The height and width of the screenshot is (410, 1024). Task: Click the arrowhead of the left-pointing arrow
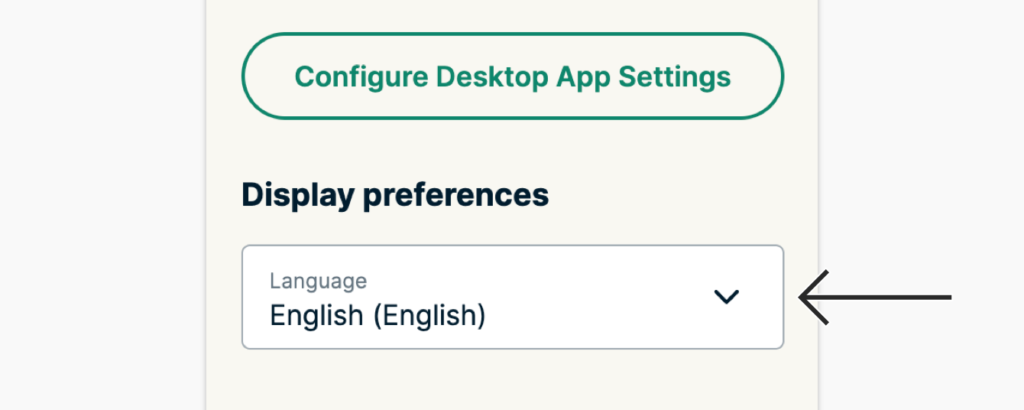click(x=810, y=297)
